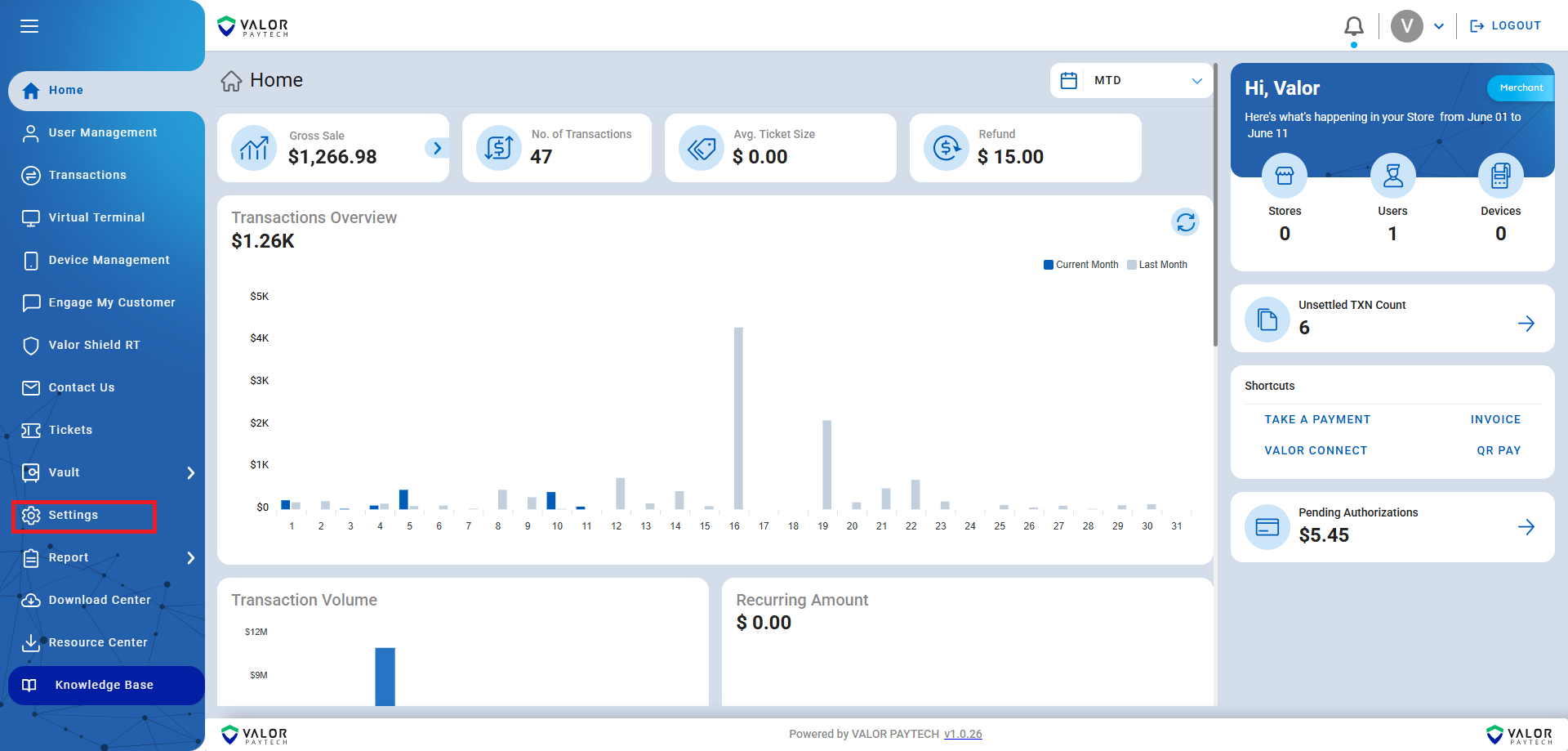Refresh the Transactions Overview chart
The width and height of the screenshot is (1568, 751).
click(x=1186, y=221)
